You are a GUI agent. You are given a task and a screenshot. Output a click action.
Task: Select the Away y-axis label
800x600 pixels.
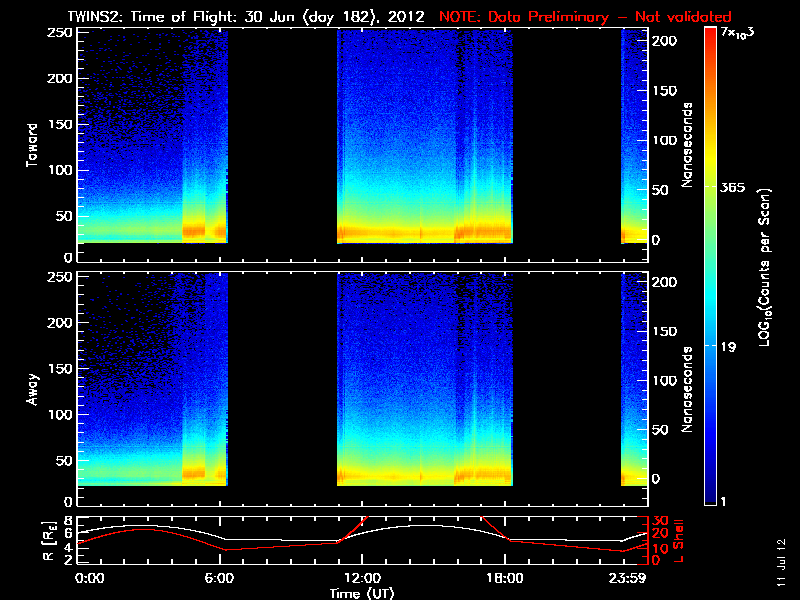pyautogui.click(x=32, y=388)
